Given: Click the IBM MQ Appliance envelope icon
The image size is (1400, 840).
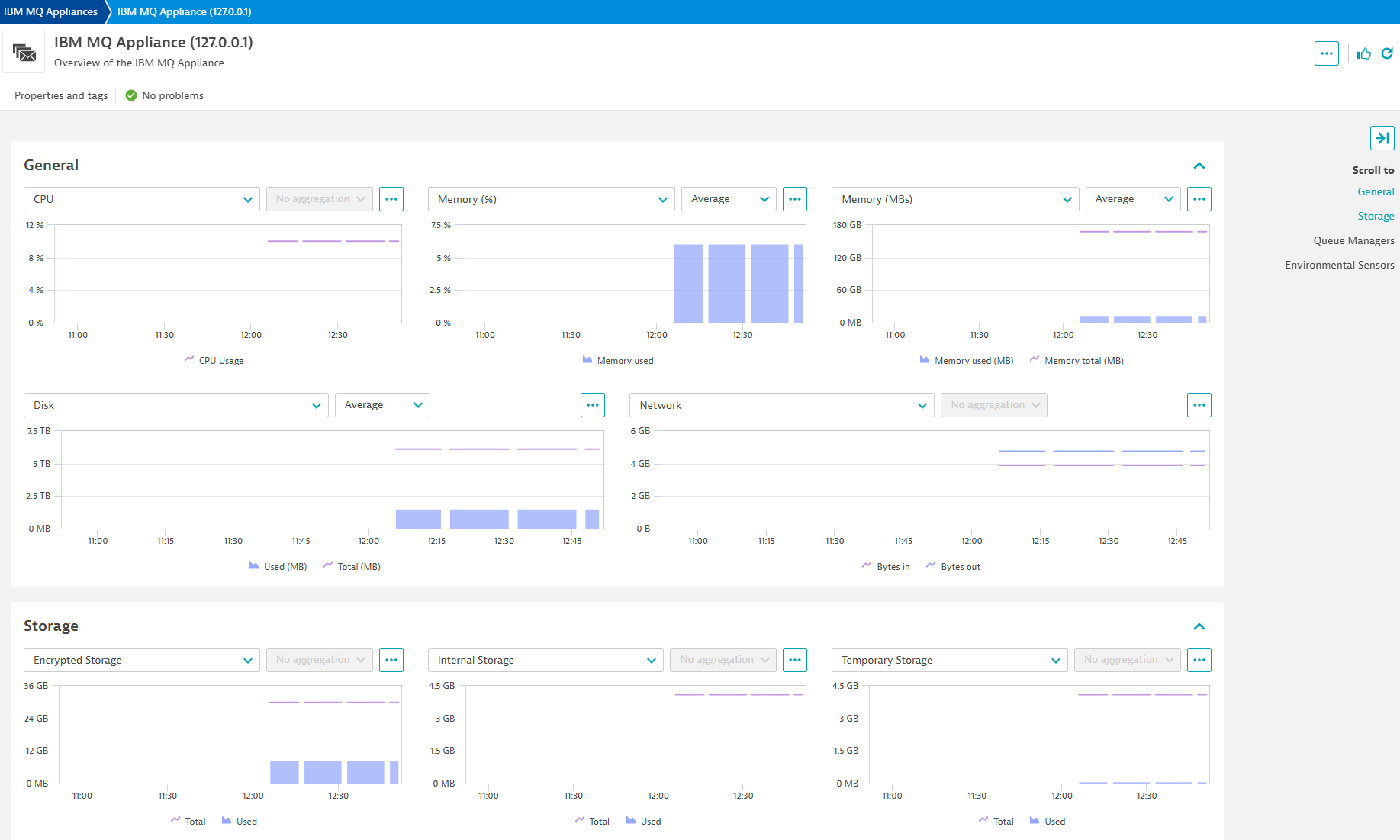Looking at the screenshot, I should coord(23,51).
